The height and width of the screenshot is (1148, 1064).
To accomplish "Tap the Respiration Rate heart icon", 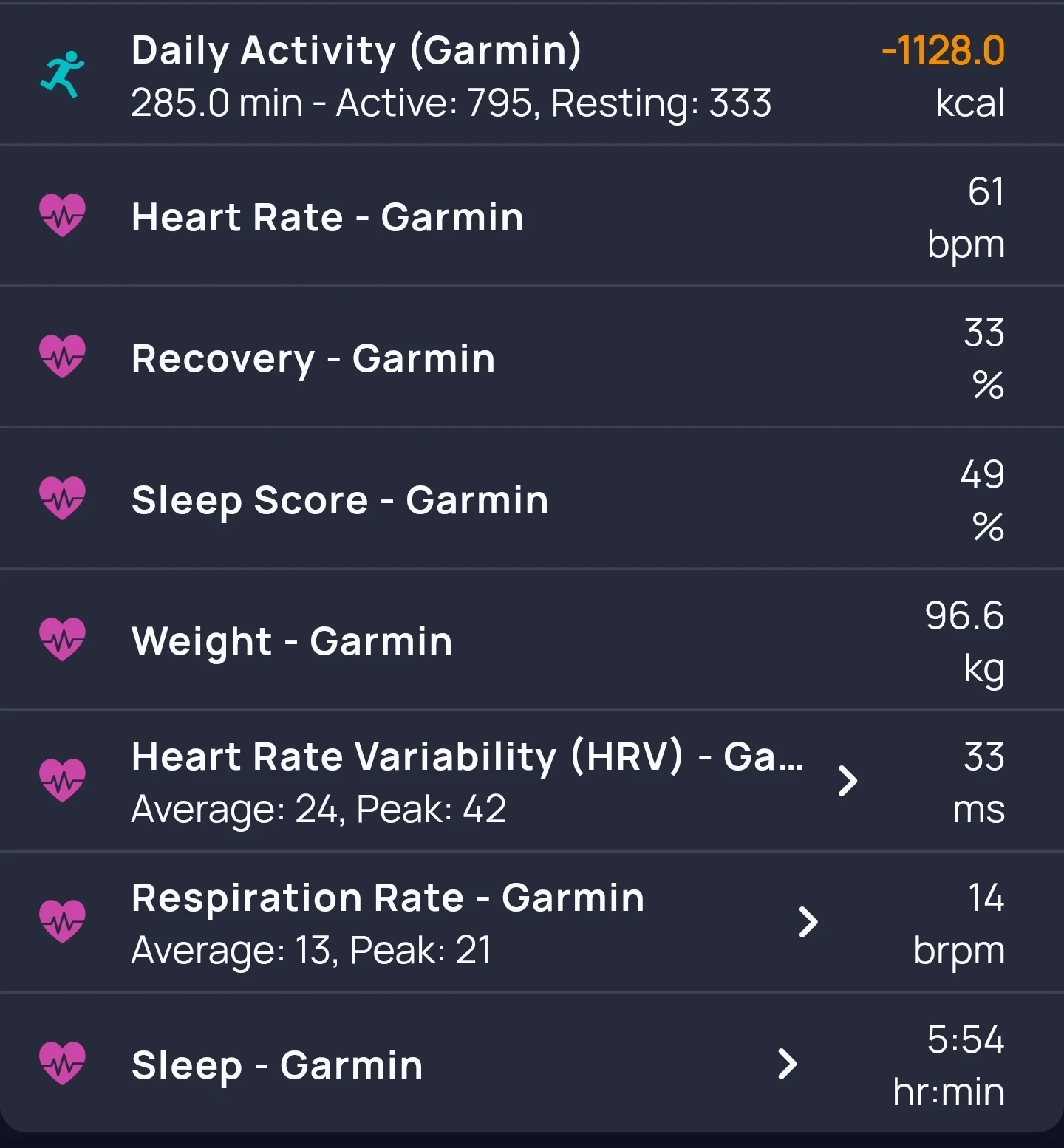I will (63, 922).
